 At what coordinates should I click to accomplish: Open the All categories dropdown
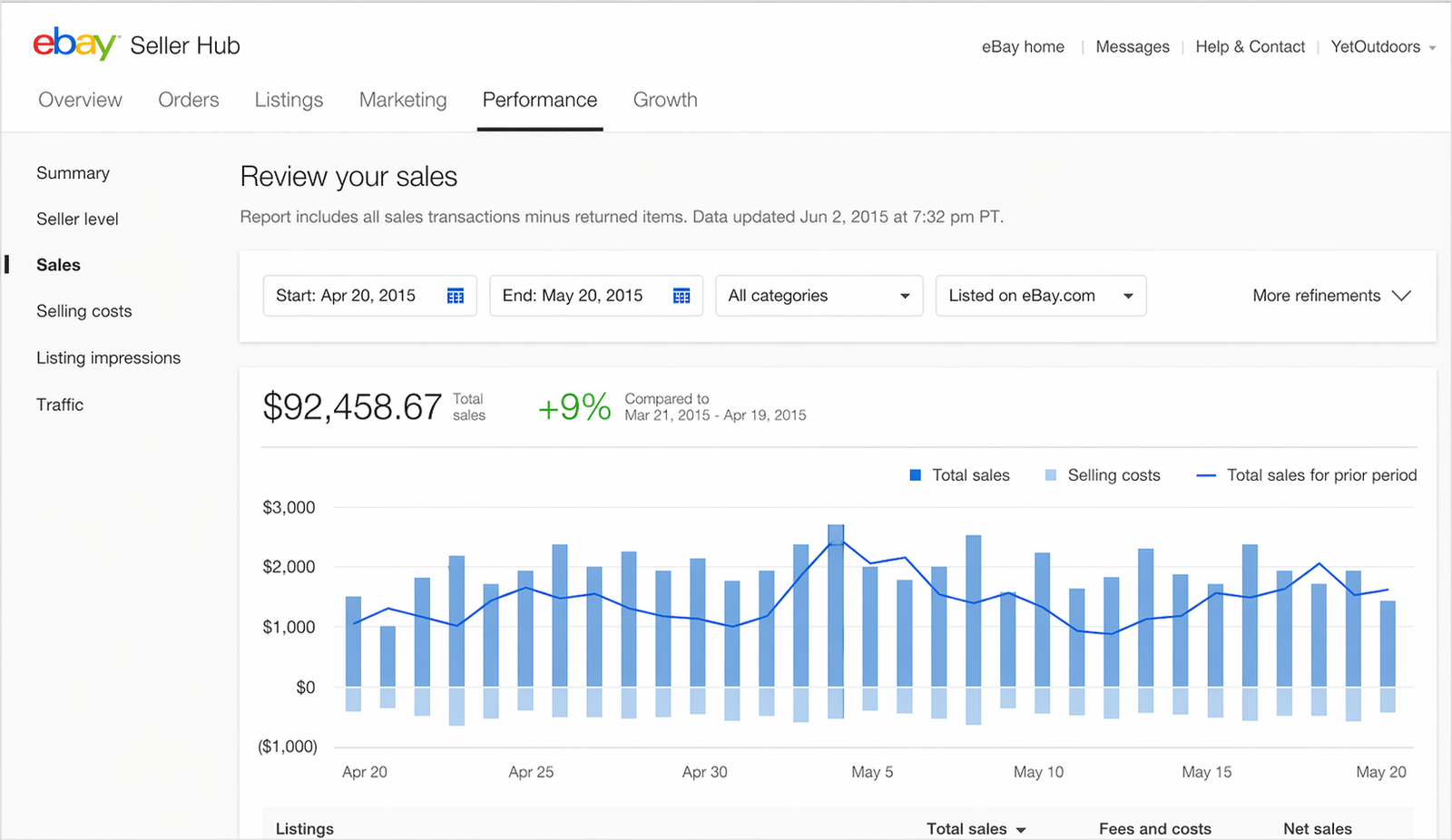[819, 296]
